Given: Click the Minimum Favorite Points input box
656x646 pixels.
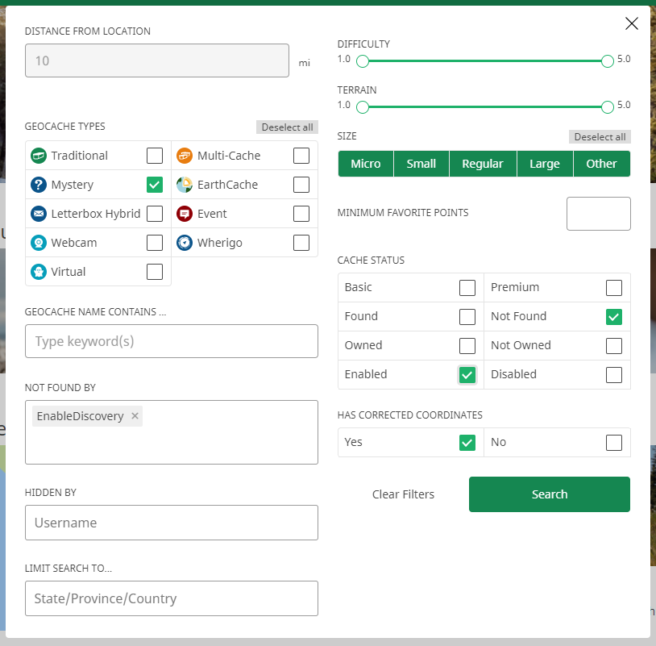Looking at the screenshot, I should 598,214.
